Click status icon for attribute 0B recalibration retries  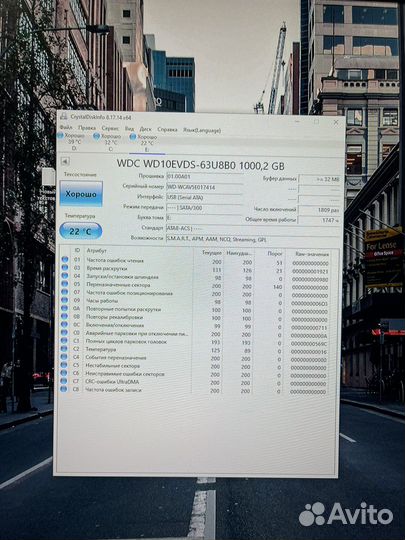(64, 316)
